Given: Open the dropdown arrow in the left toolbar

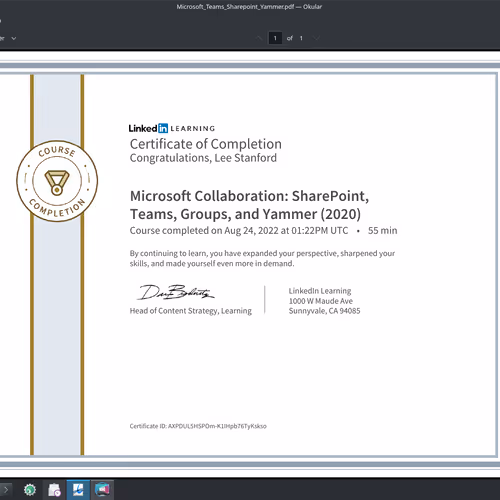Looking at the screenshot, I should [14, 38].
